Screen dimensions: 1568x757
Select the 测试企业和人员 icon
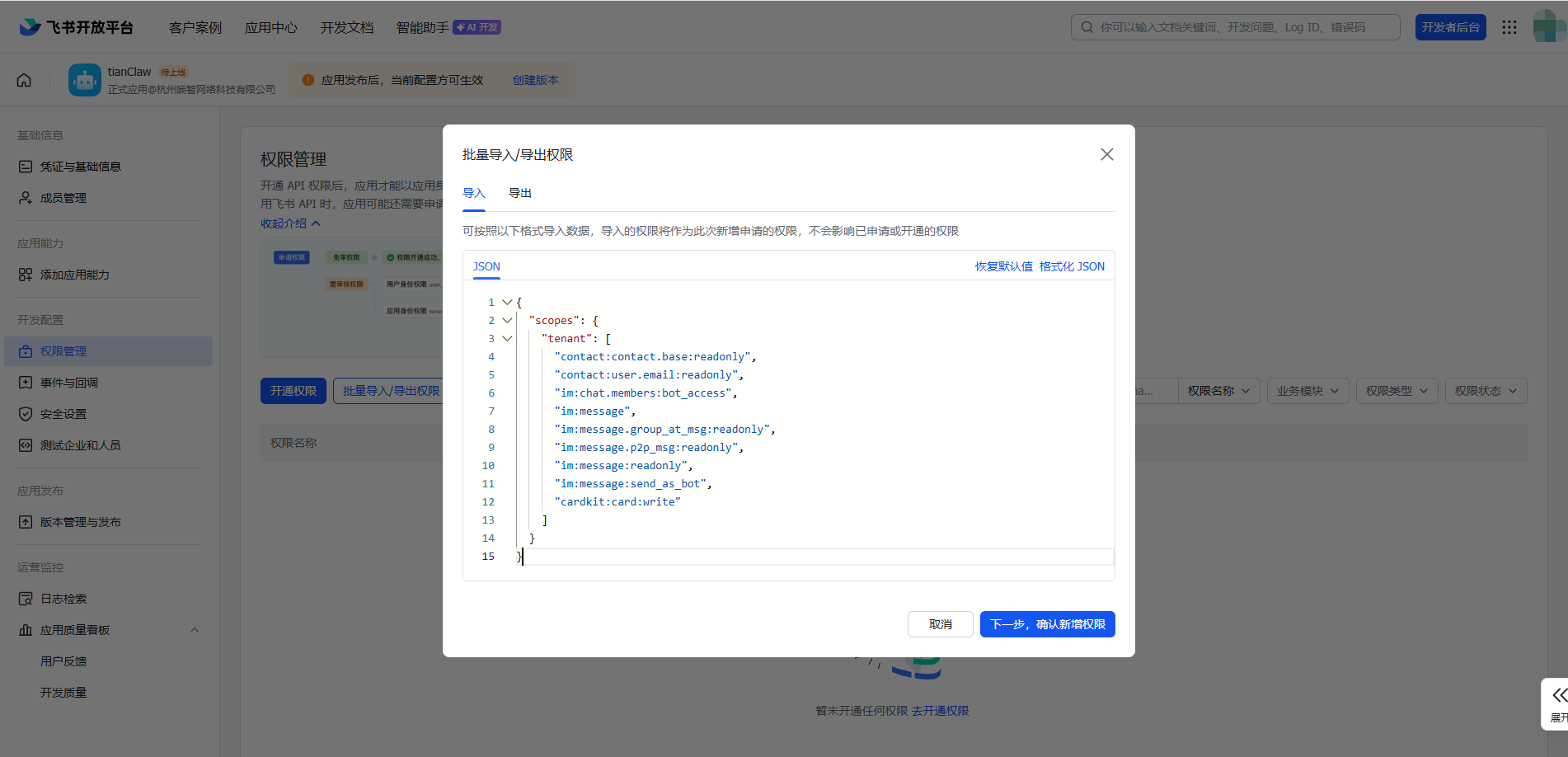[x=26, y=444]
